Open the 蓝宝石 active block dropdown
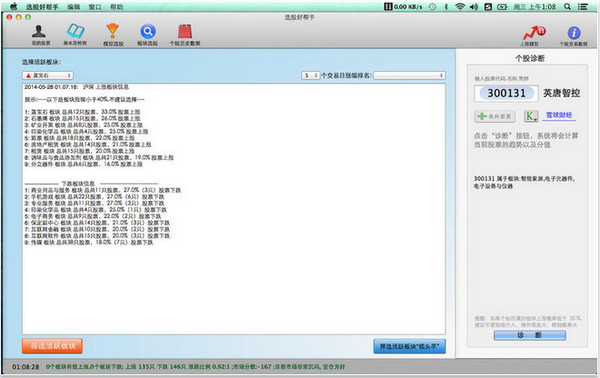 point(48,75)
